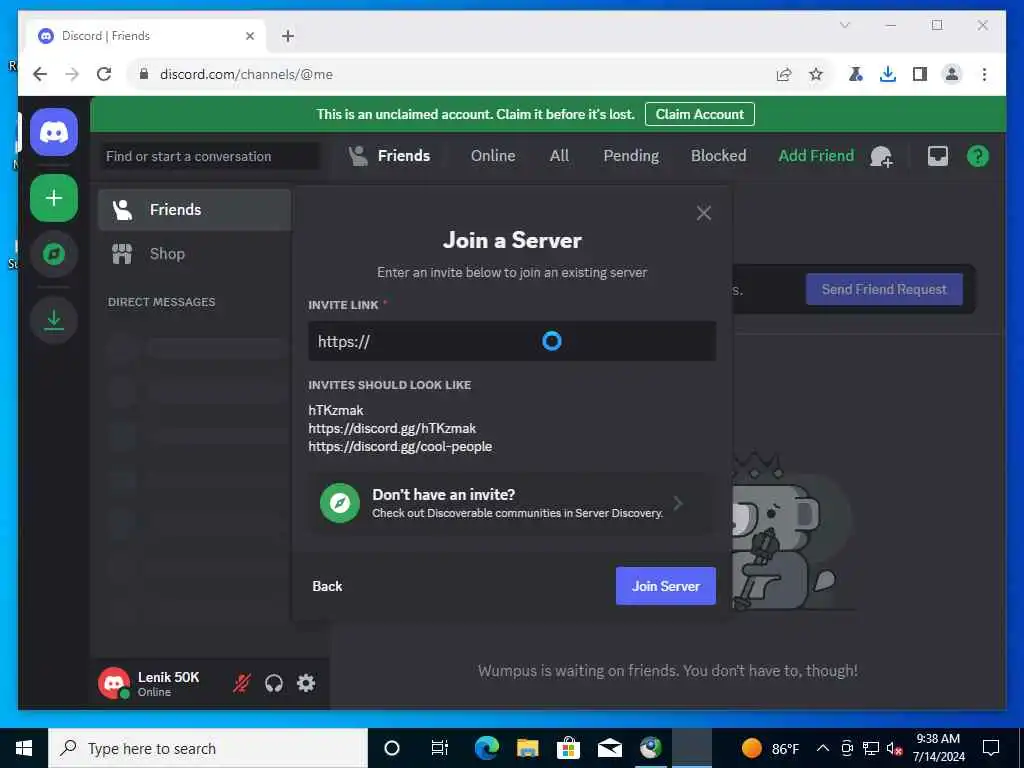Close the Join a Server dialog

click(x=703, y=213)
